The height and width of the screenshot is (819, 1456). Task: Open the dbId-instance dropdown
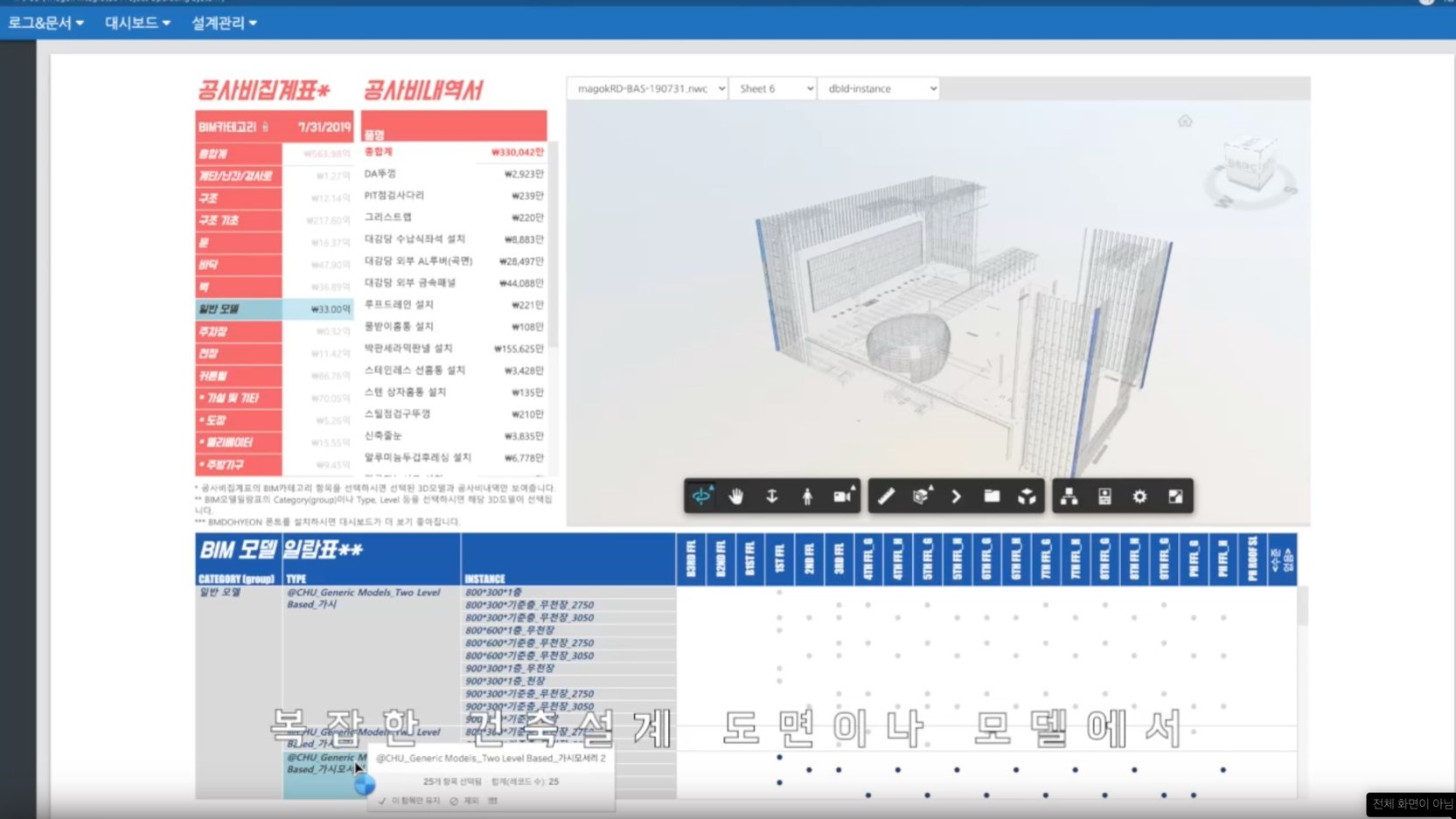pos(879,88)
